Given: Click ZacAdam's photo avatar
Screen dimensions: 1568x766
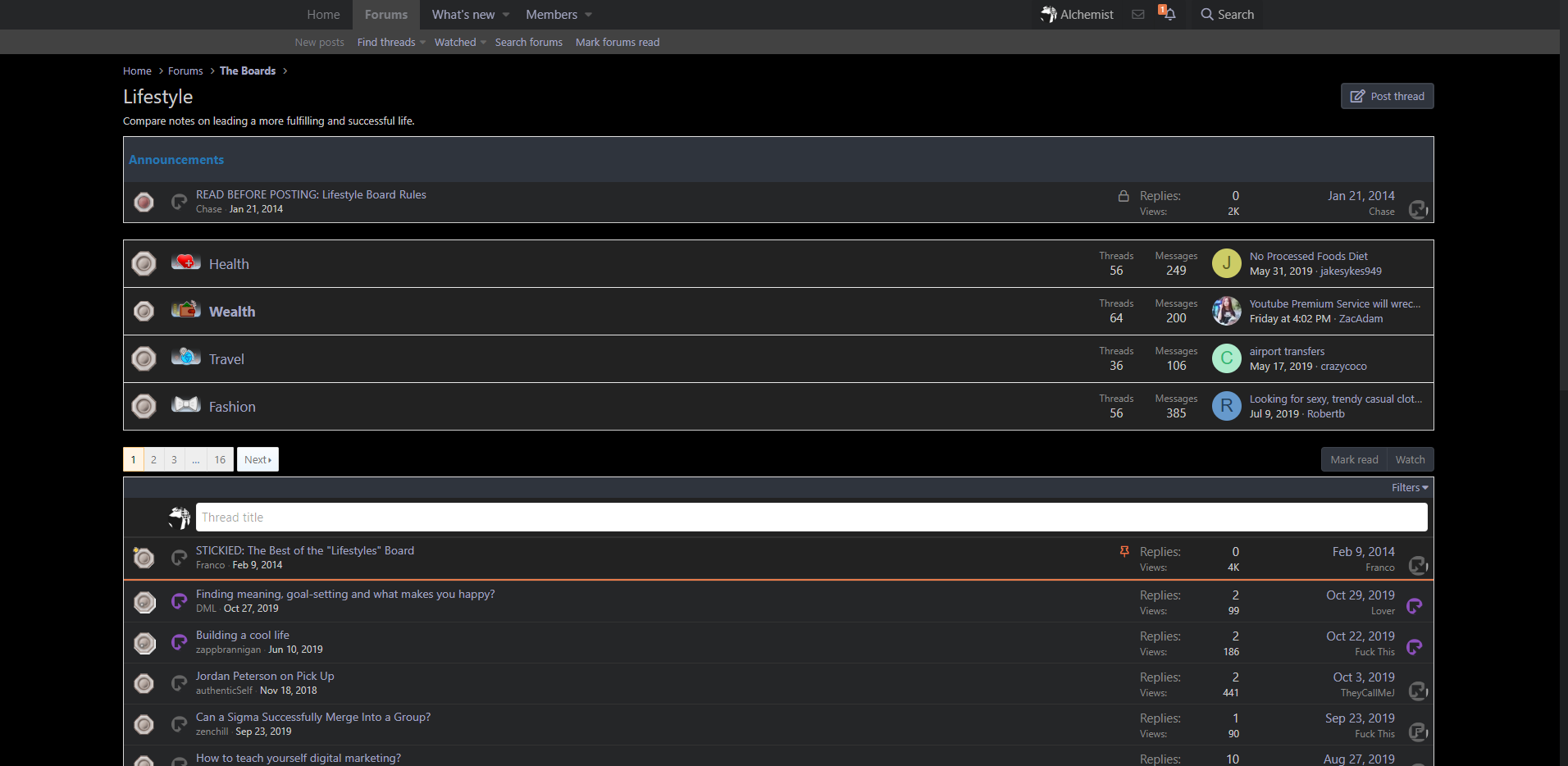Looking at the screenshot, I should coord(1227,311).
